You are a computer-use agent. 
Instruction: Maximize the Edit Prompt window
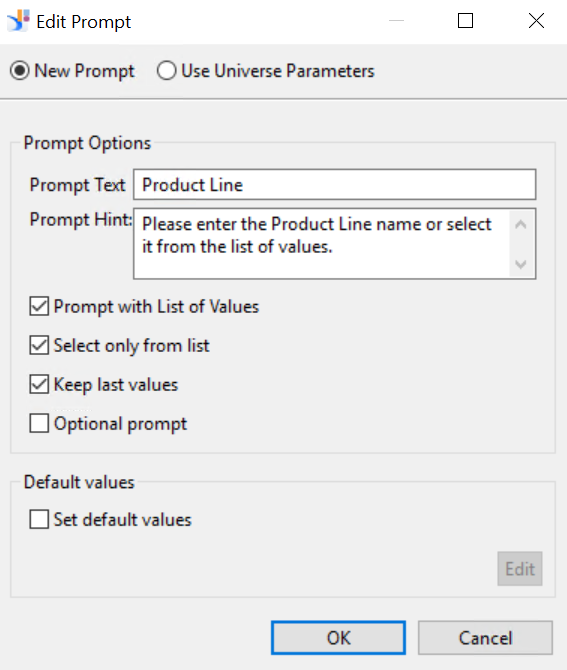465,21
